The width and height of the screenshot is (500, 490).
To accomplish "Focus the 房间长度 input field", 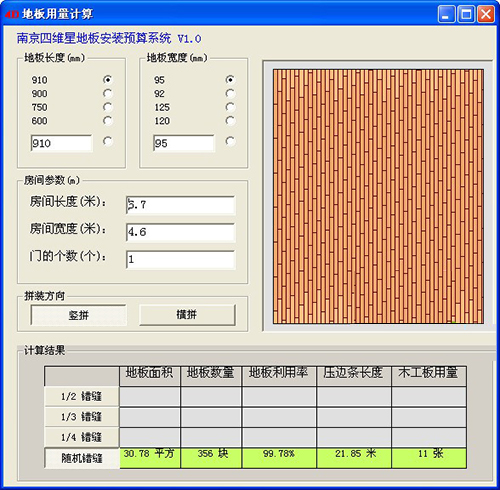I will [180, 205].
